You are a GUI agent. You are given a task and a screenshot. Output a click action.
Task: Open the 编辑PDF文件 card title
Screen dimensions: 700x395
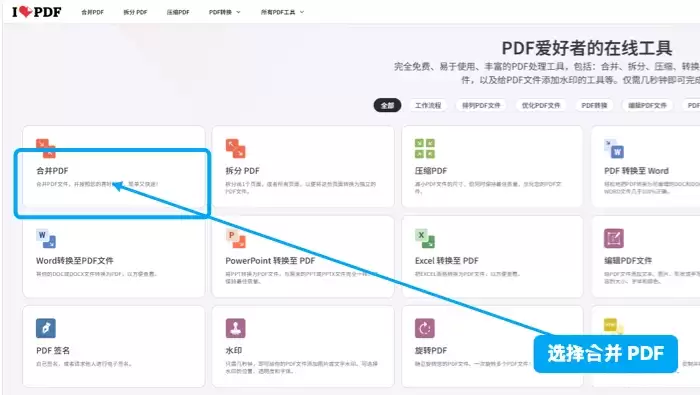point(628,261)
